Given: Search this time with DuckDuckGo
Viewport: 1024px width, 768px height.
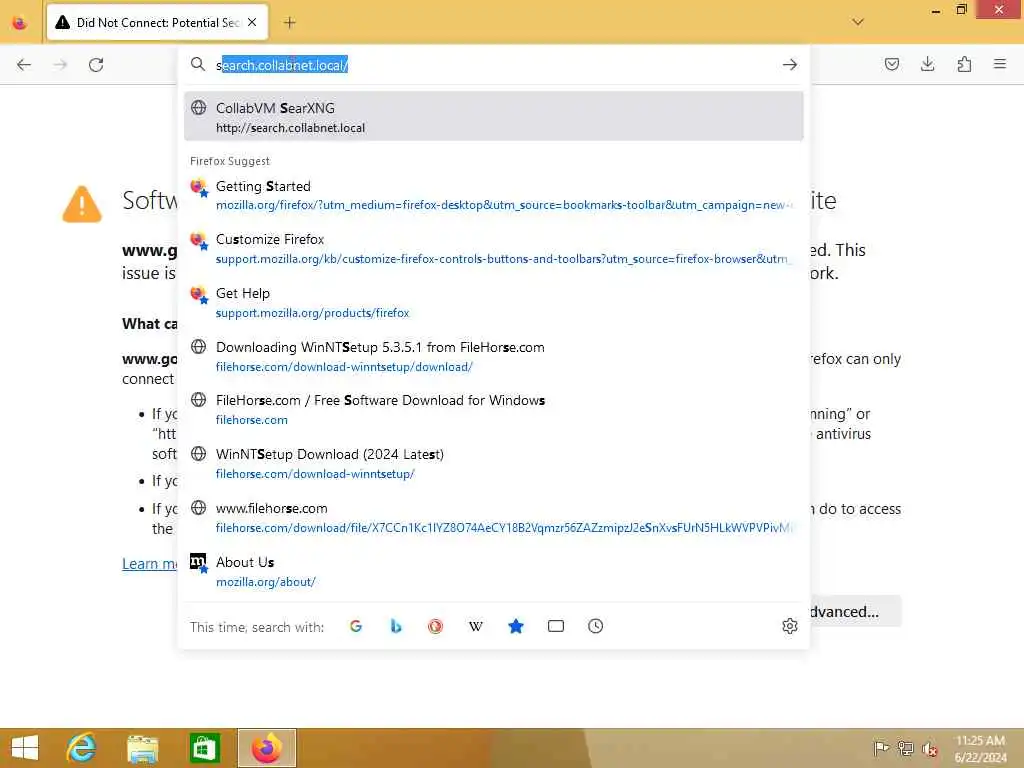Looking at the screenshot, I should pyautogui.click(x=436, y=626).
